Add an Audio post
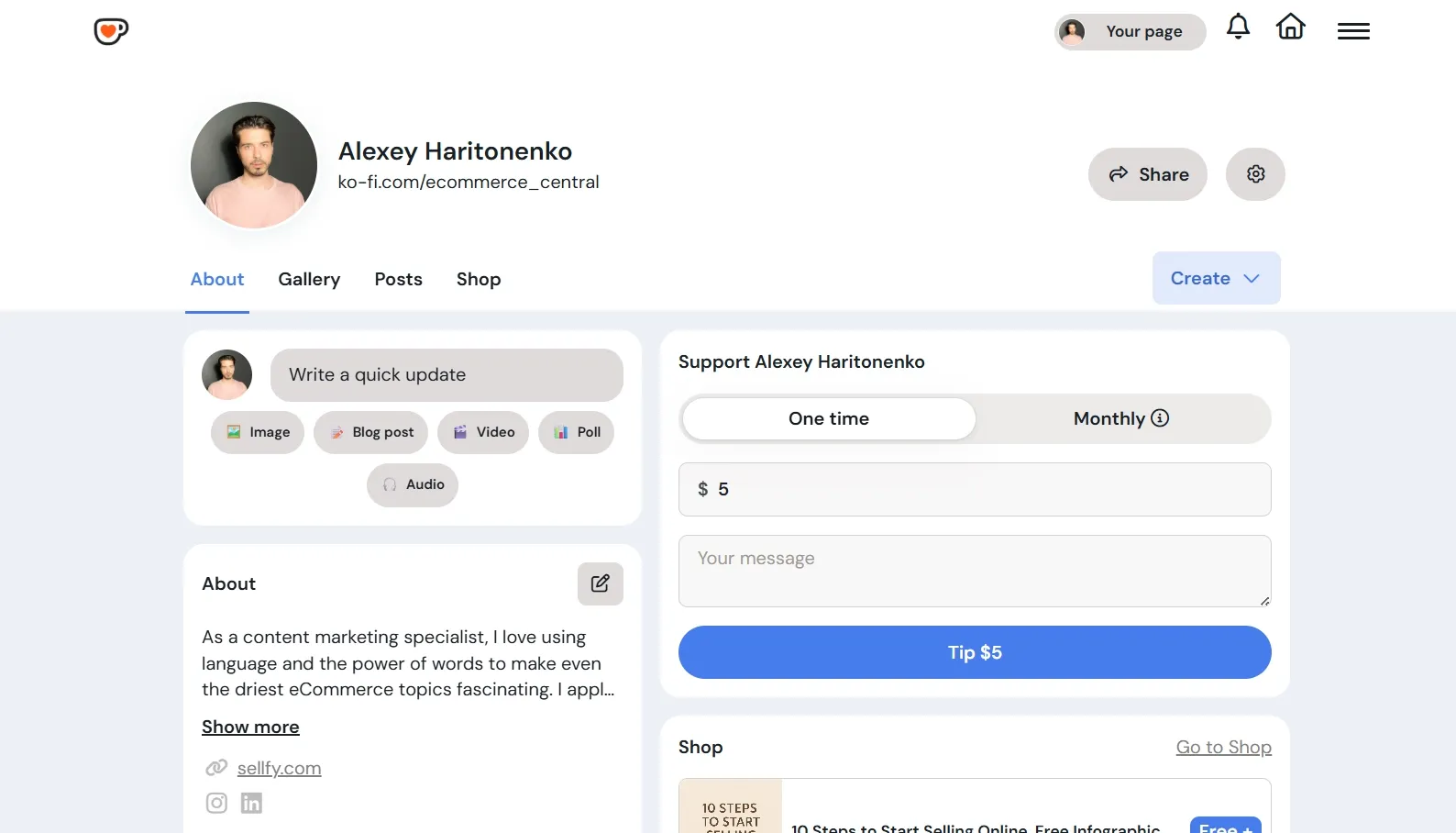This screenshot has width=1456, height=833. click(413, 484)
